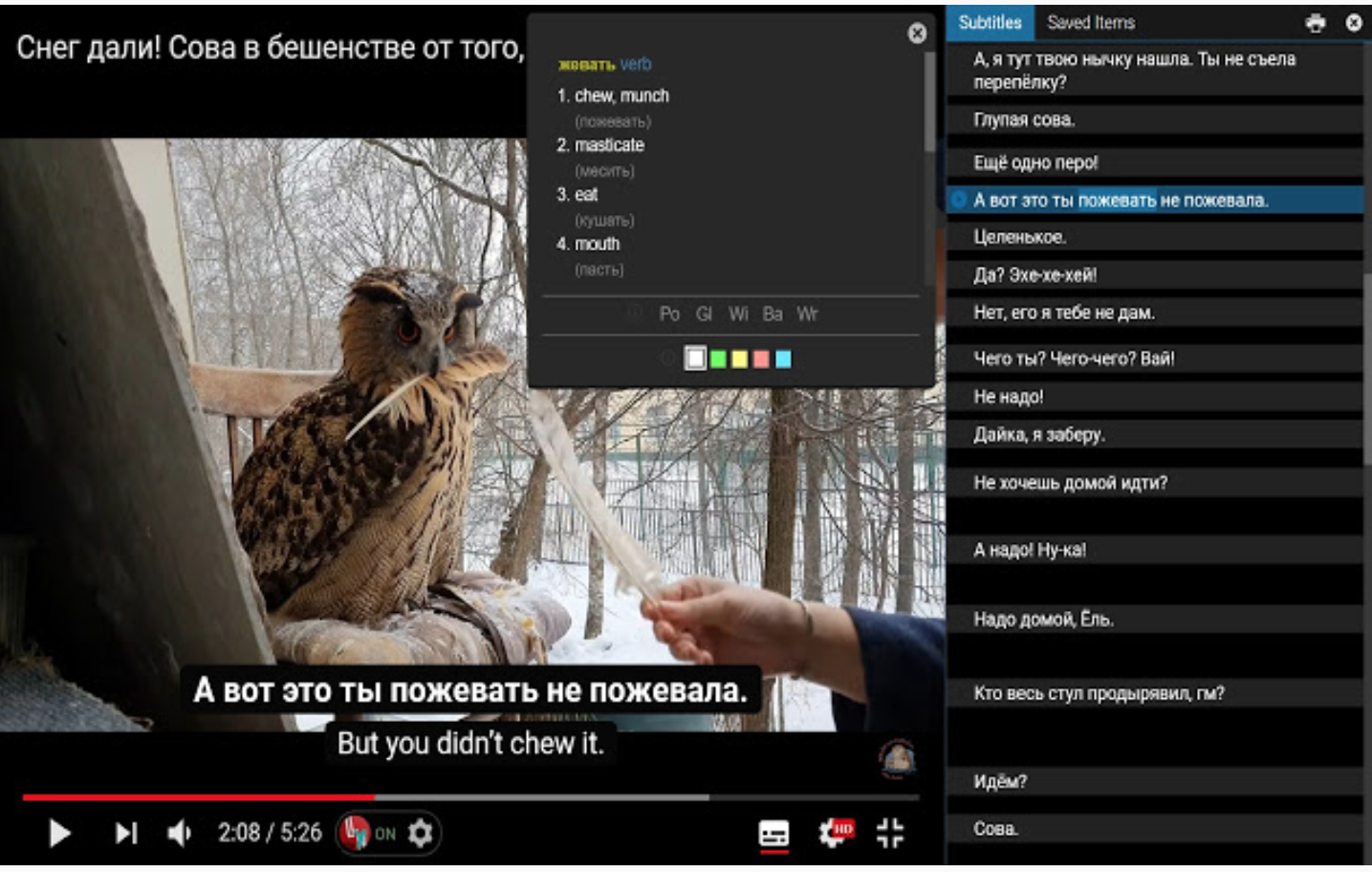This screenshot has width=1372, height=872.
Task: Close the subtitles side panel
Action: point(1354,23)
